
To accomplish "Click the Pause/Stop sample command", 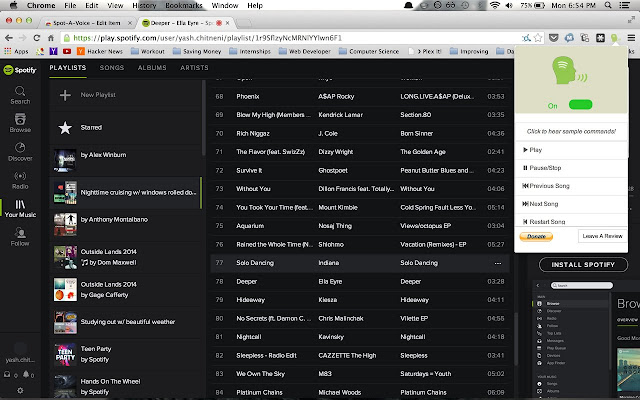I will 571,168.
